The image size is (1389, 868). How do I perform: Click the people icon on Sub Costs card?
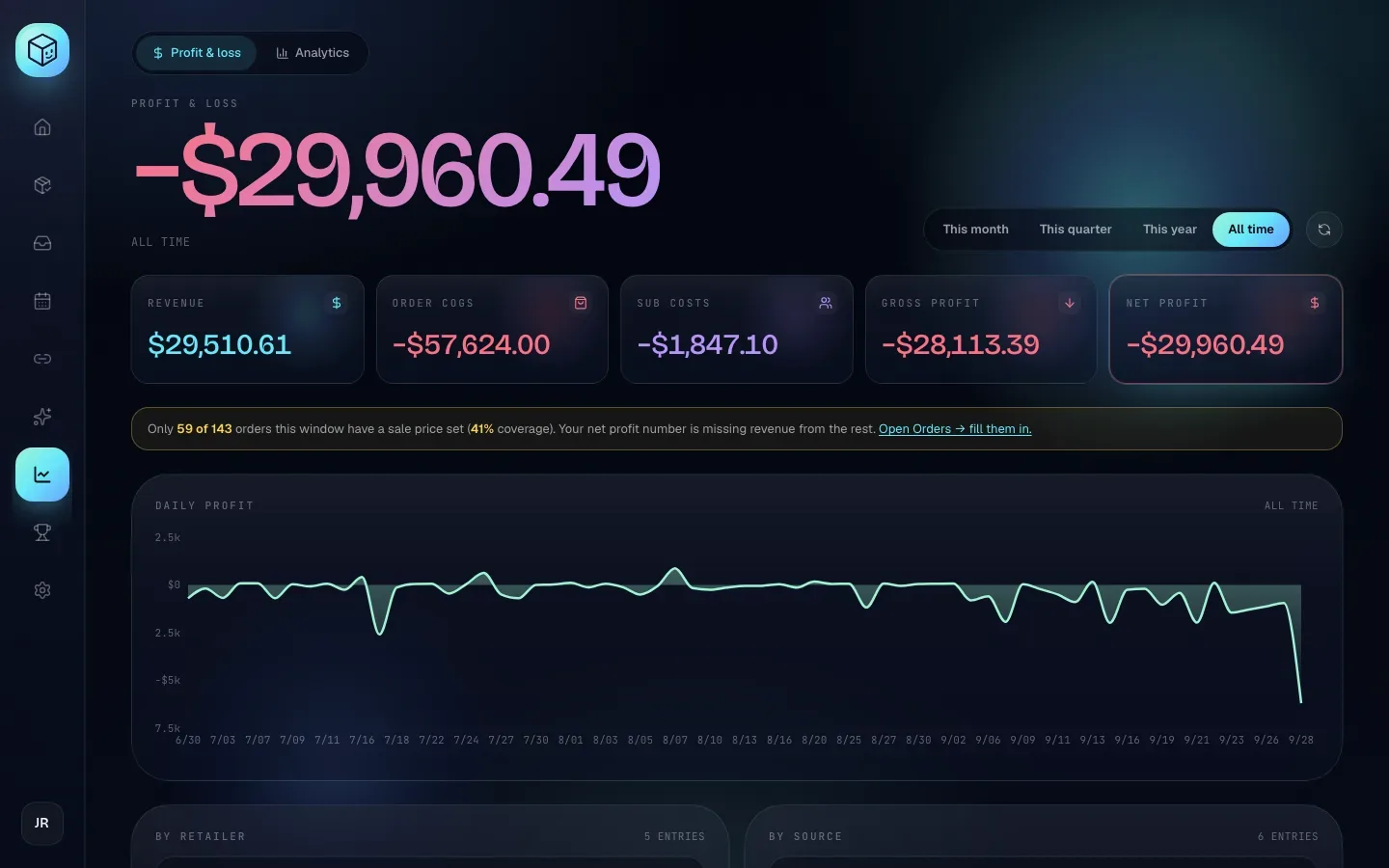pyautogui.click(x=826, y=303)
